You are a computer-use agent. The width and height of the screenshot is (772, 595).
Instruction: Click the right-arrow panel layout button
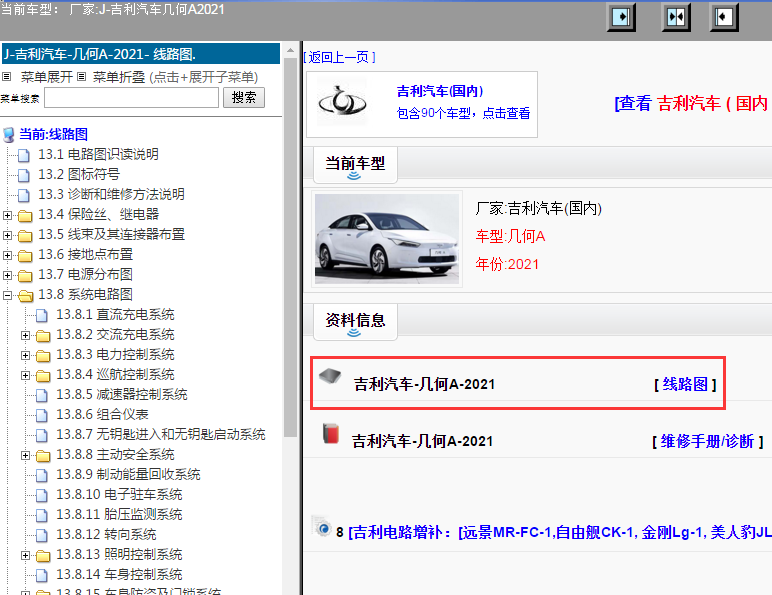(621, 17)
